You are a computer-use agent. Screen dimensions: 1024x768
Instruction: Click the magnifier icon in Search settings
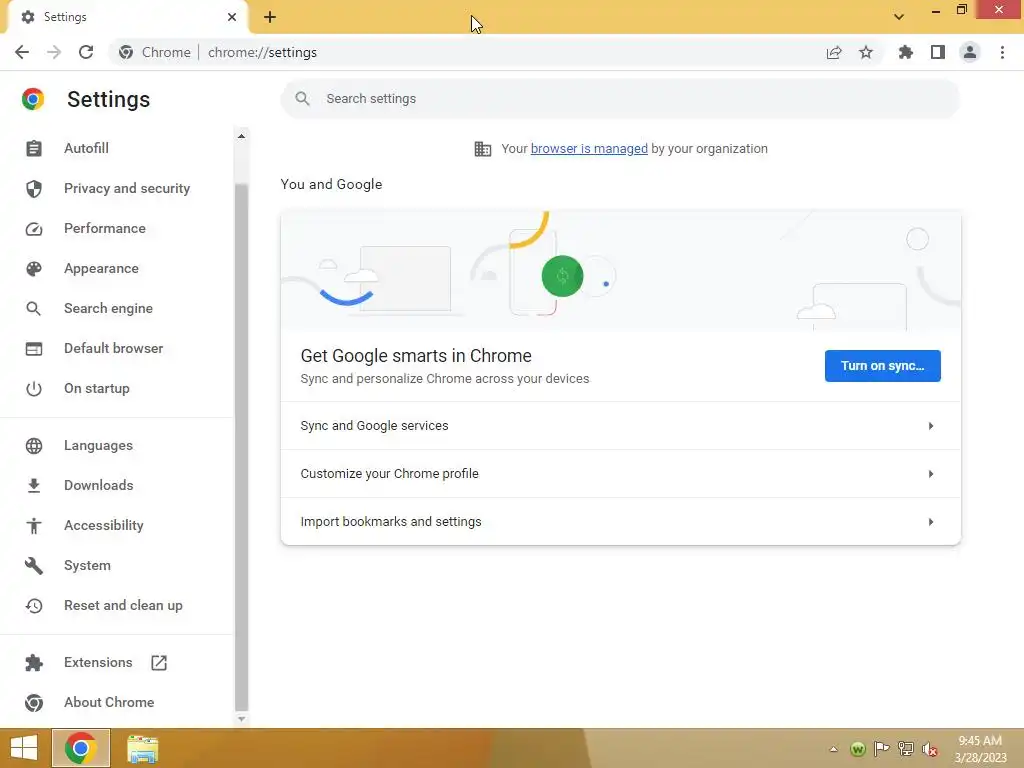pyautogui.click(x=302, y=99)
